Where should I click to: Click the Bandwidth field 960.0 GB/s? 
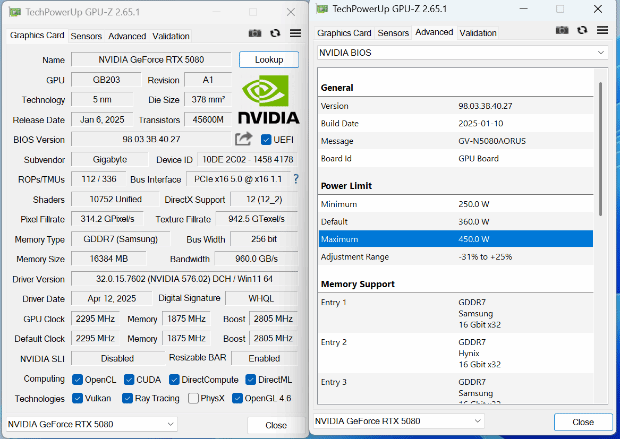point(256,259)
